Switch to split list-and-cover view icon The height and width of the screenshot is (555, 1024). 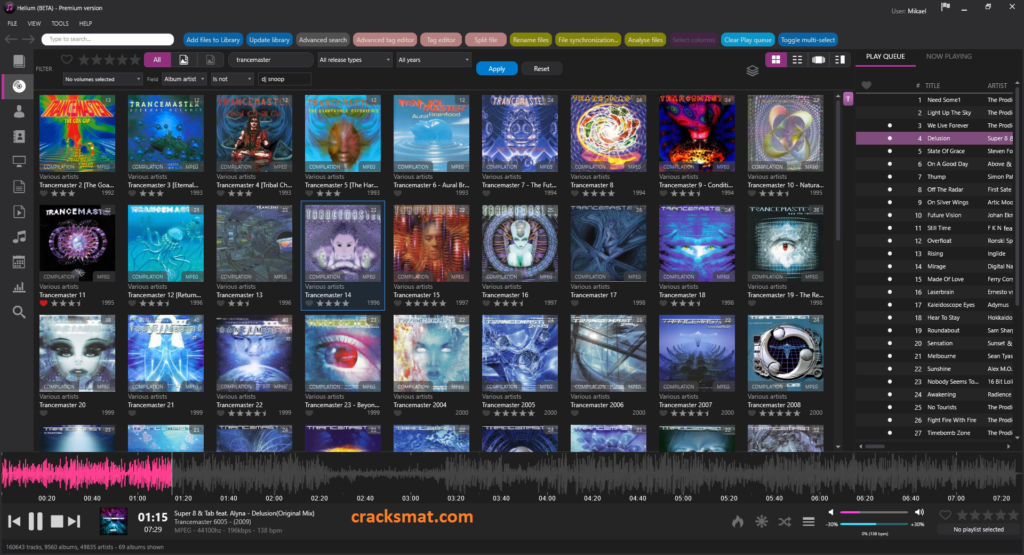coord(840,59)
